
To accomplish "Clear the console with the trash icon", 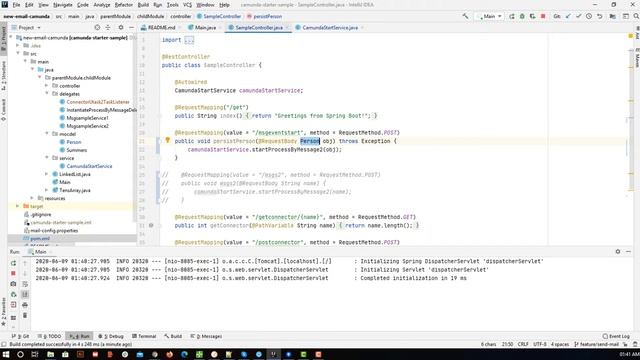I will (25, 316).
